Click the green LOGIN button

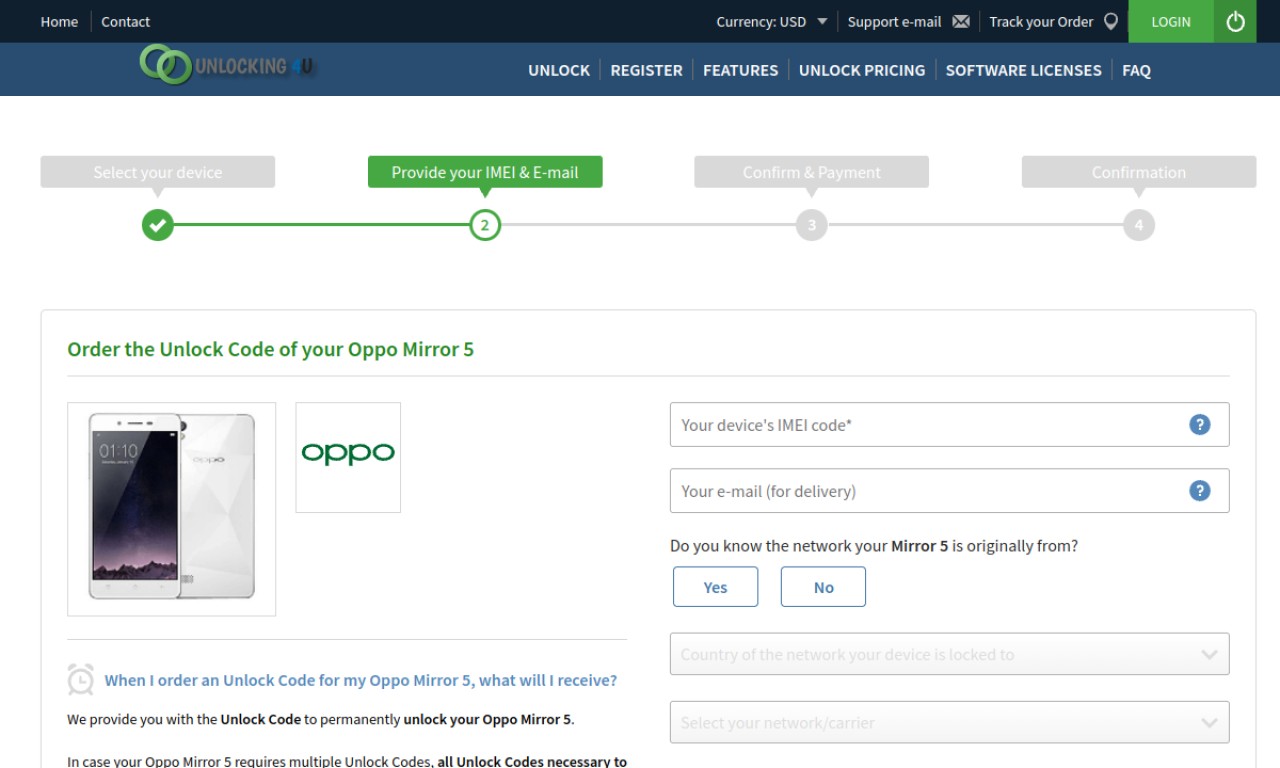pos(1171,21)
